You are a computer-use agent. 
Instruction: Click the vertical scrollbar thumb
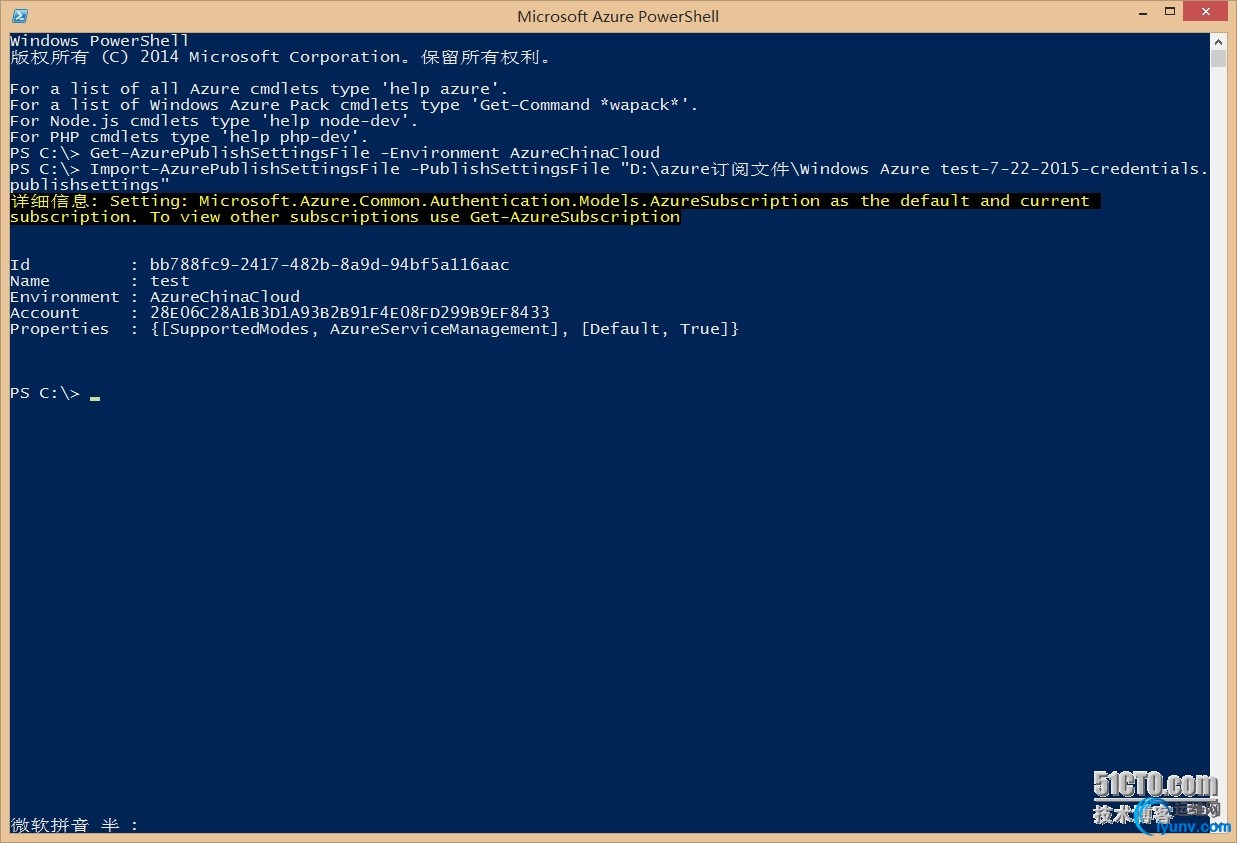point(1218,58)
